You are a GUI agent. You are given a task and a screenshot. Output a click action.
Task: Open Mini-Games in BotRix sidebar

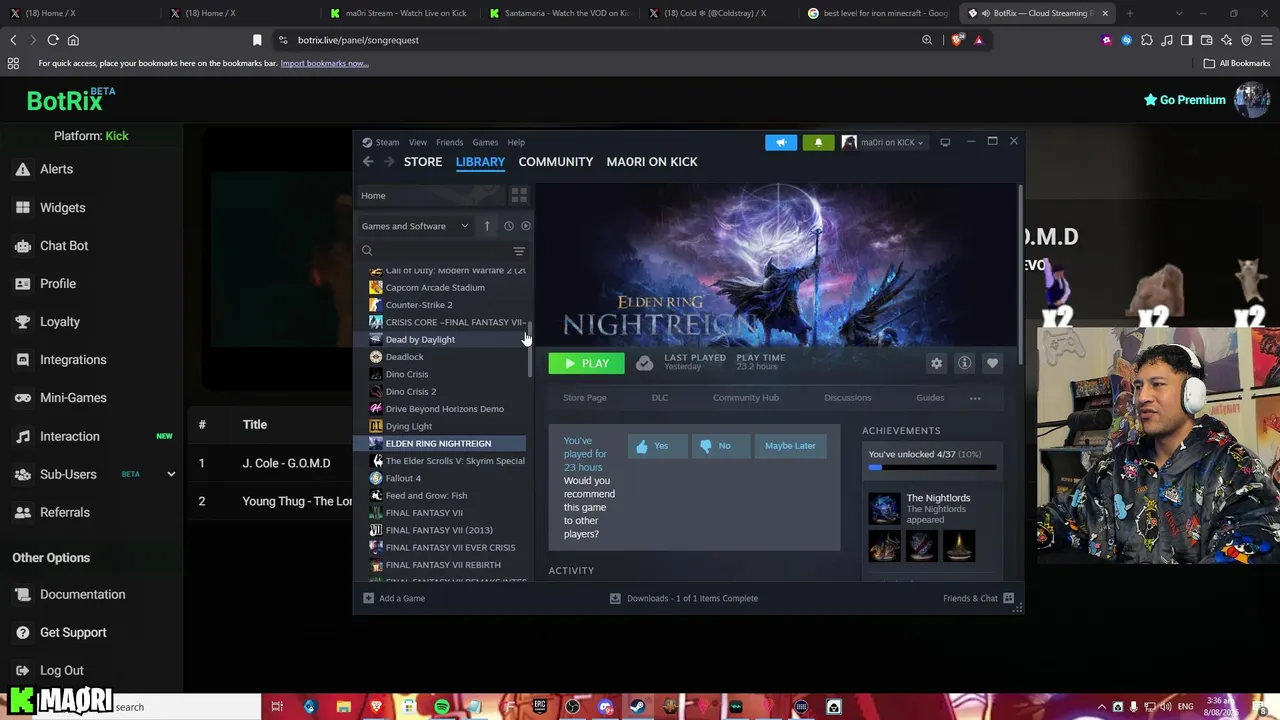coord(73,397)
